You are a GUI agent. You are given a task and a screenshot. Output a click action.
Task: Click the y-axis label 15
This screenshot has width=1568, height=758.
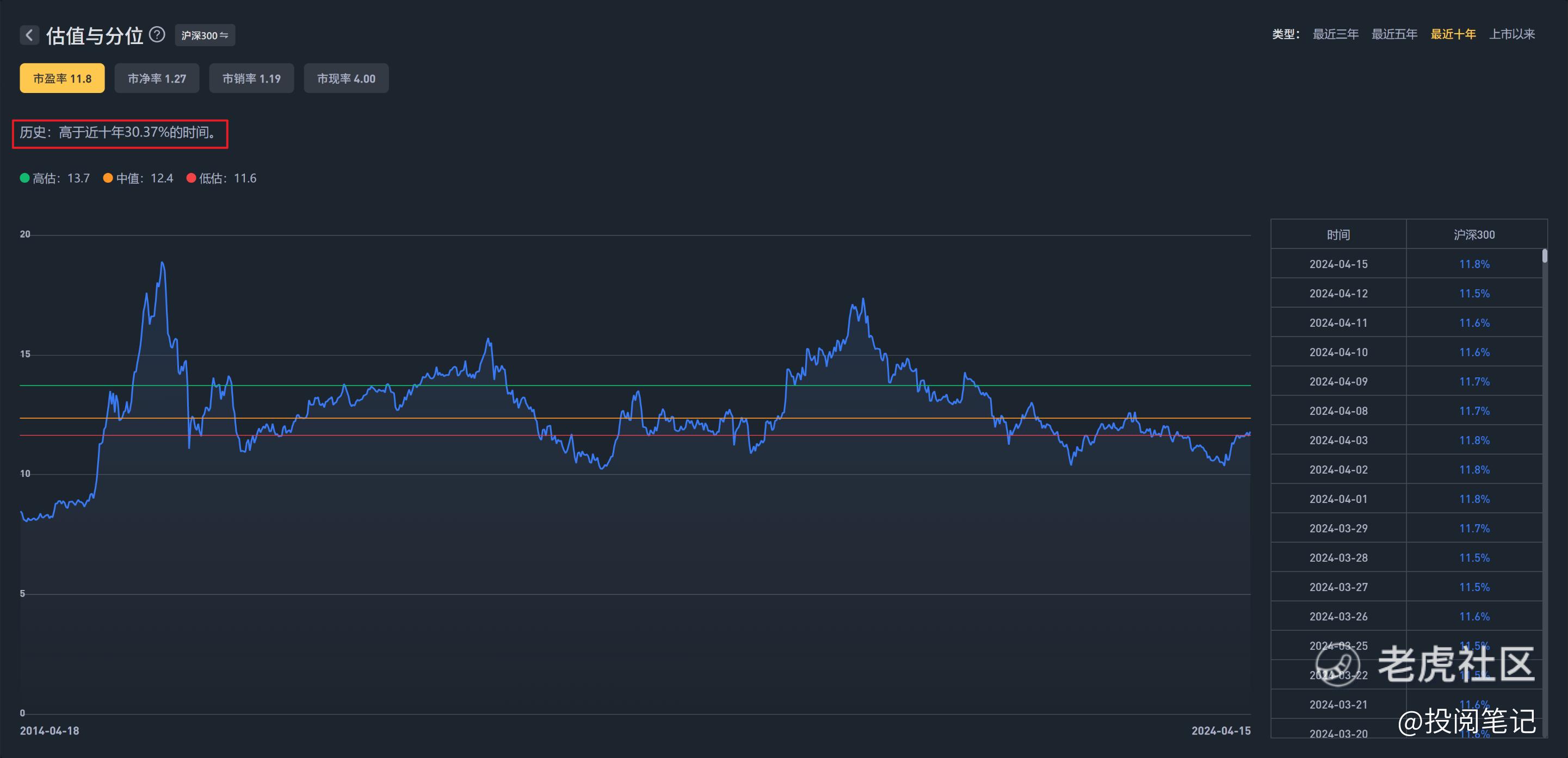pos(25,354)
